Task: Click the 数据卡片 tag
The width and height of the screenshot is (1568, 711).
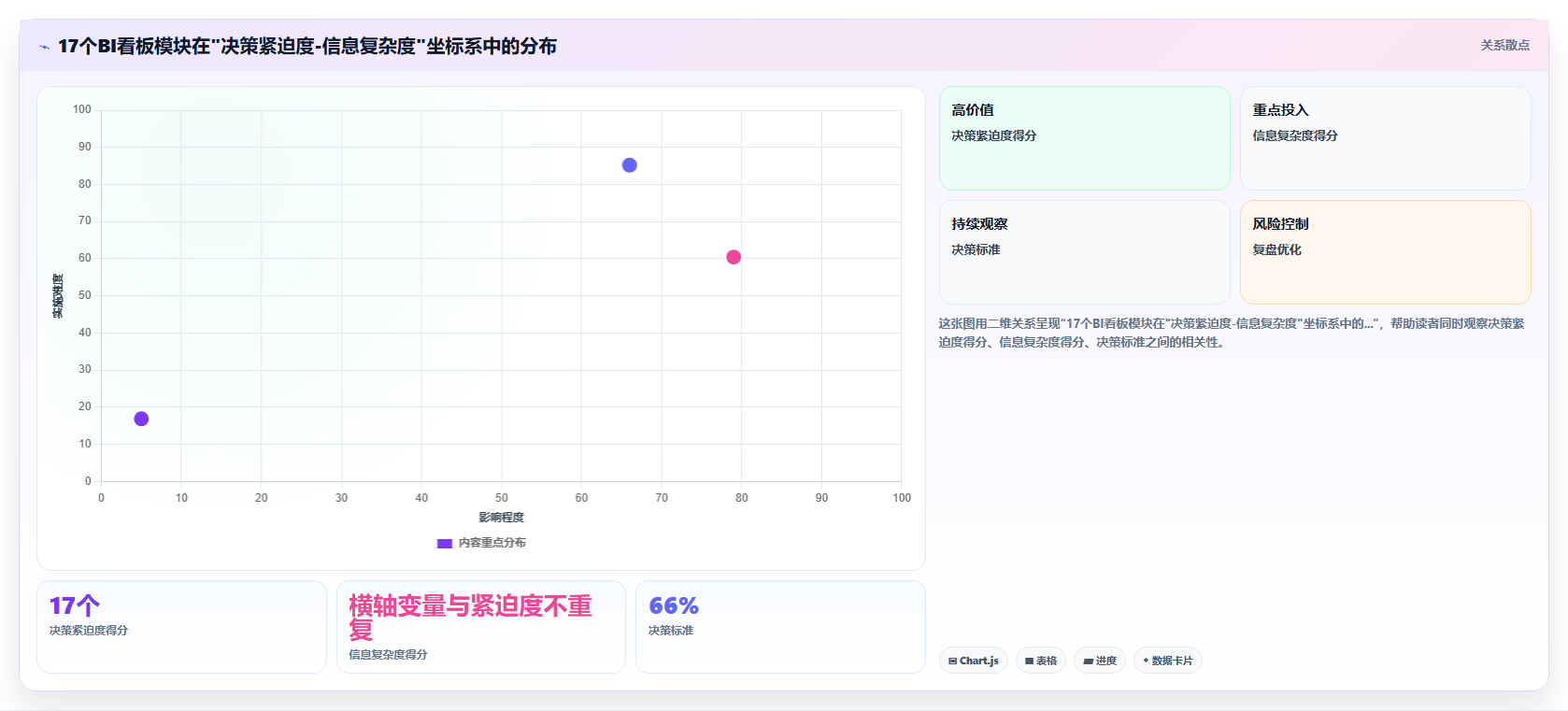Action: coord(1168,661)
